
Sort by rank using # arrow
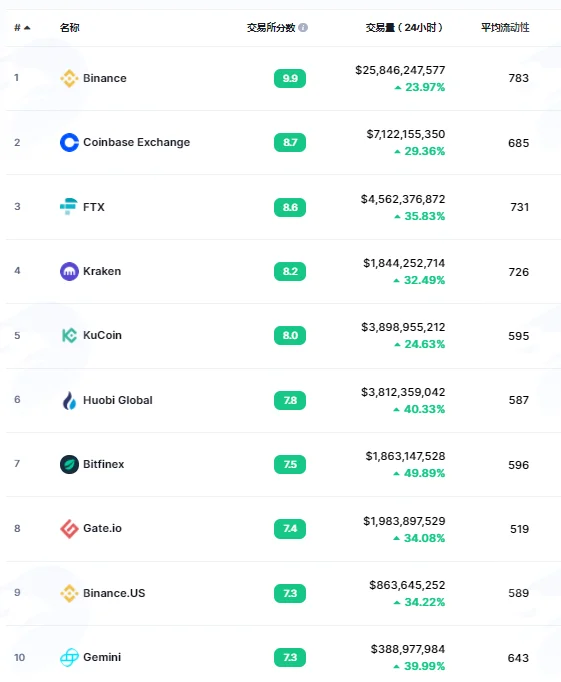click(22, 28)
